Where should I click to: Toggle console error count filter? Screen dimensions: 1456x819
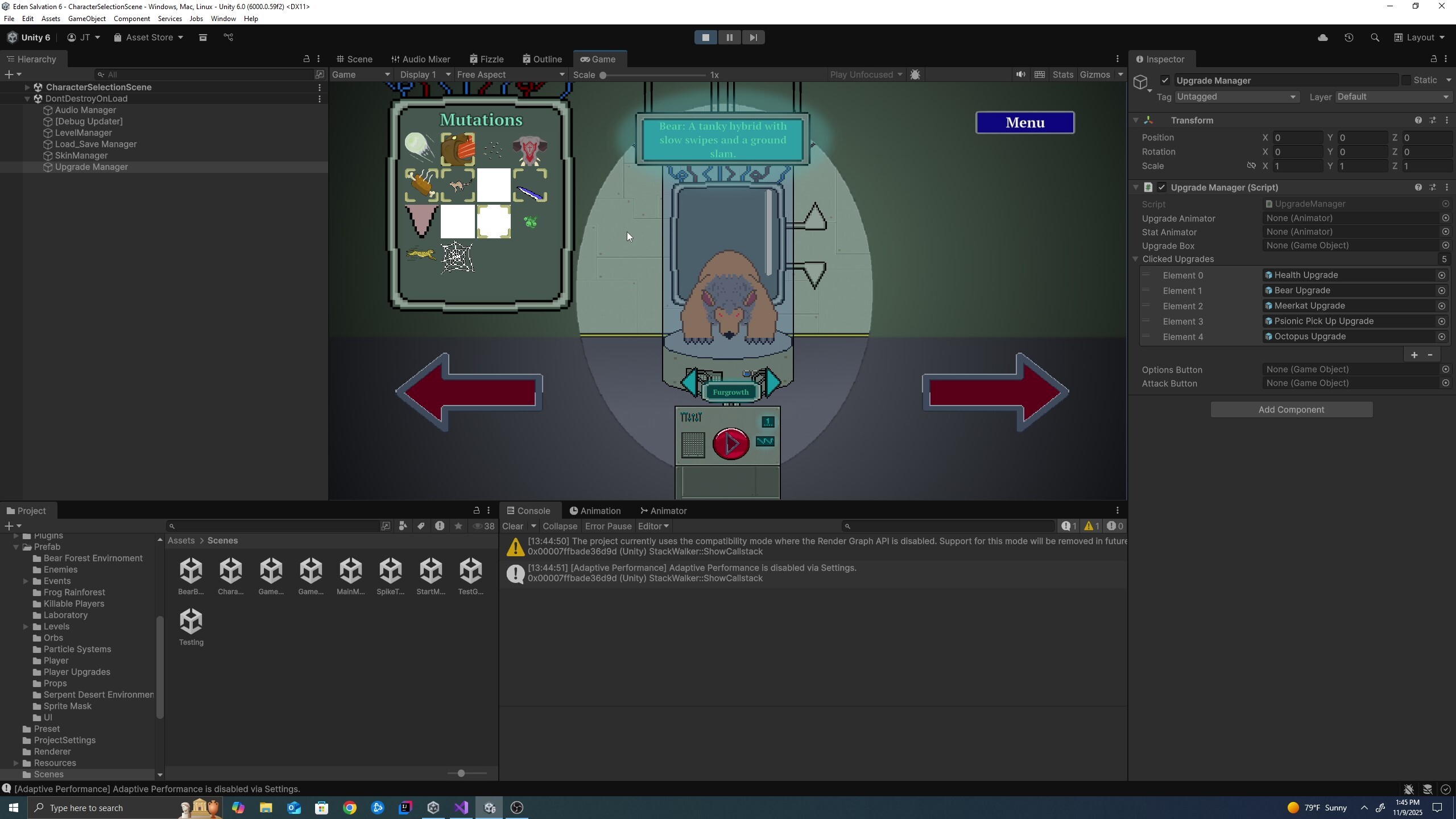coord(1115,526)
